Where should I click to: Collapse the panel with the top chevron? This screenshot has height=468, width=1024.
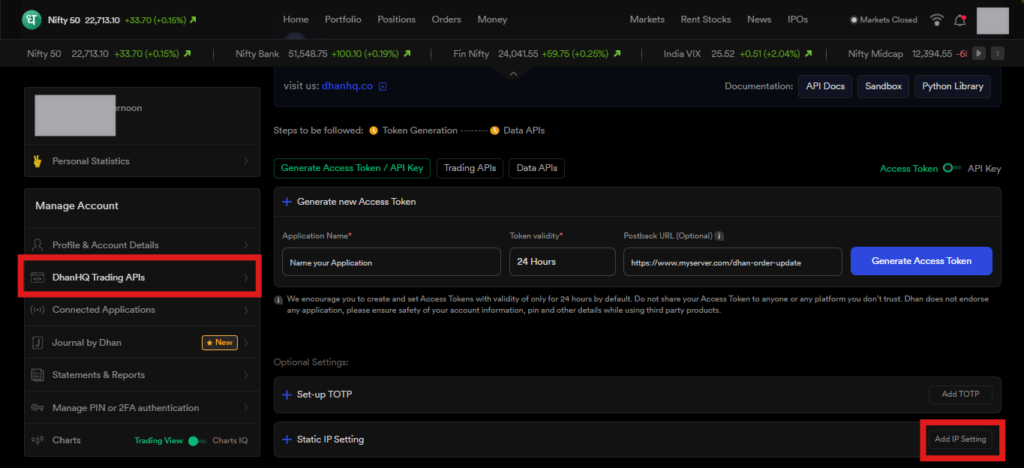pos(512,73)
